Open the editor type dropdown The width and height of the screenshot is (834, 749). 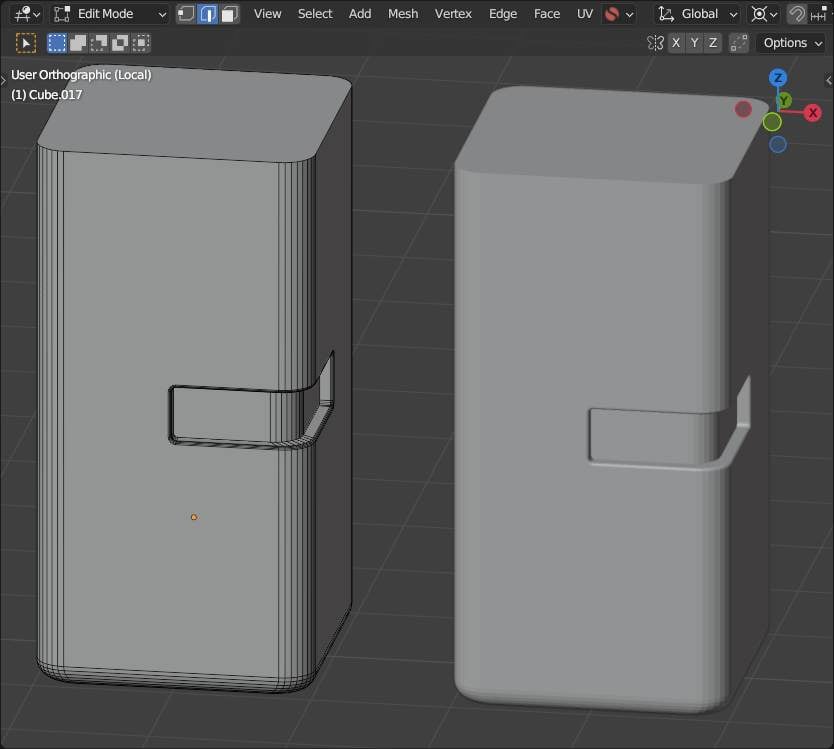coord(26,14)
